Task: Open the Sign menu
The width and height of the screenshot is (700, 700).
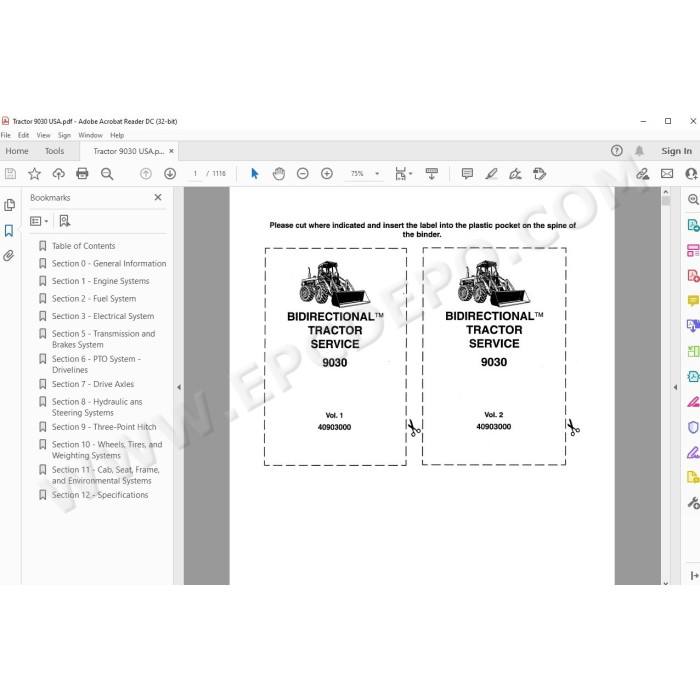Action: tap(64, 135)
